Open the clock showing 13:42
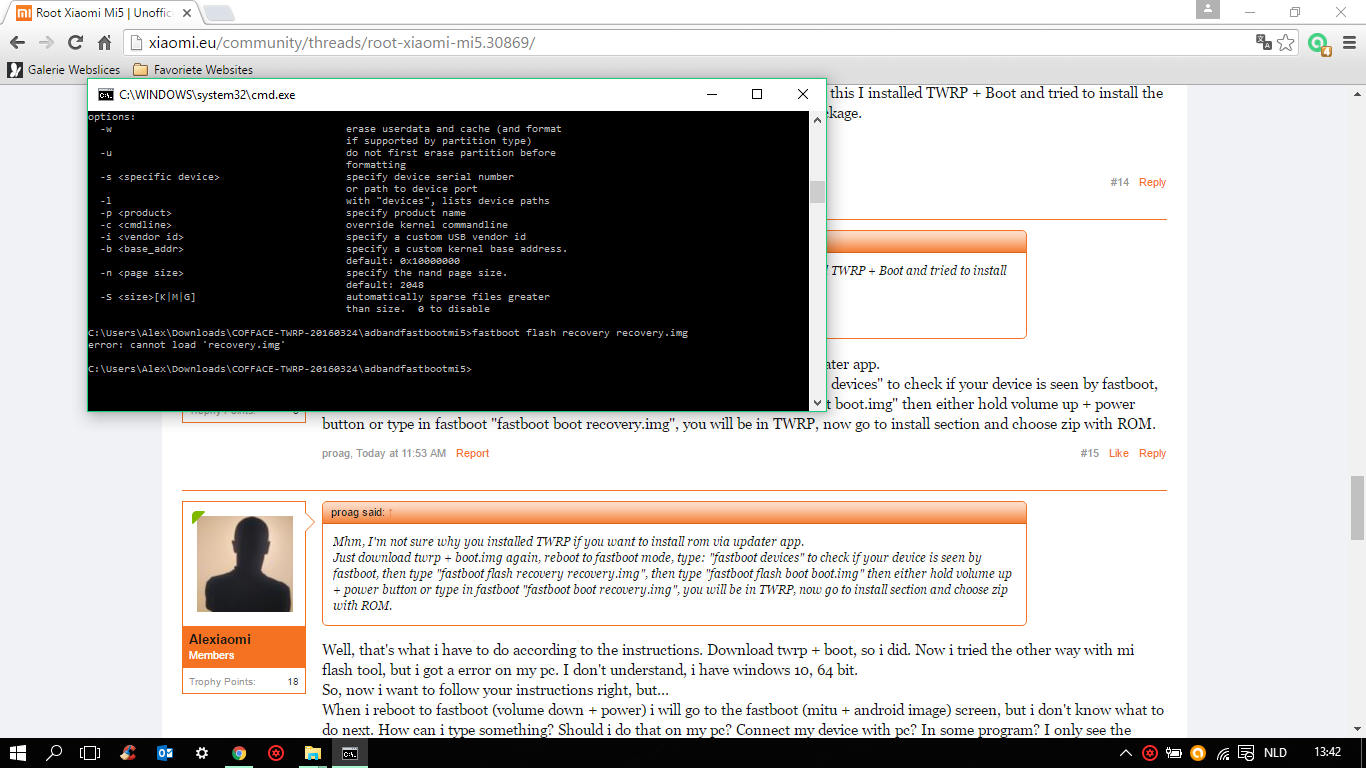Screen dimensions: 1366x768 1327,753
